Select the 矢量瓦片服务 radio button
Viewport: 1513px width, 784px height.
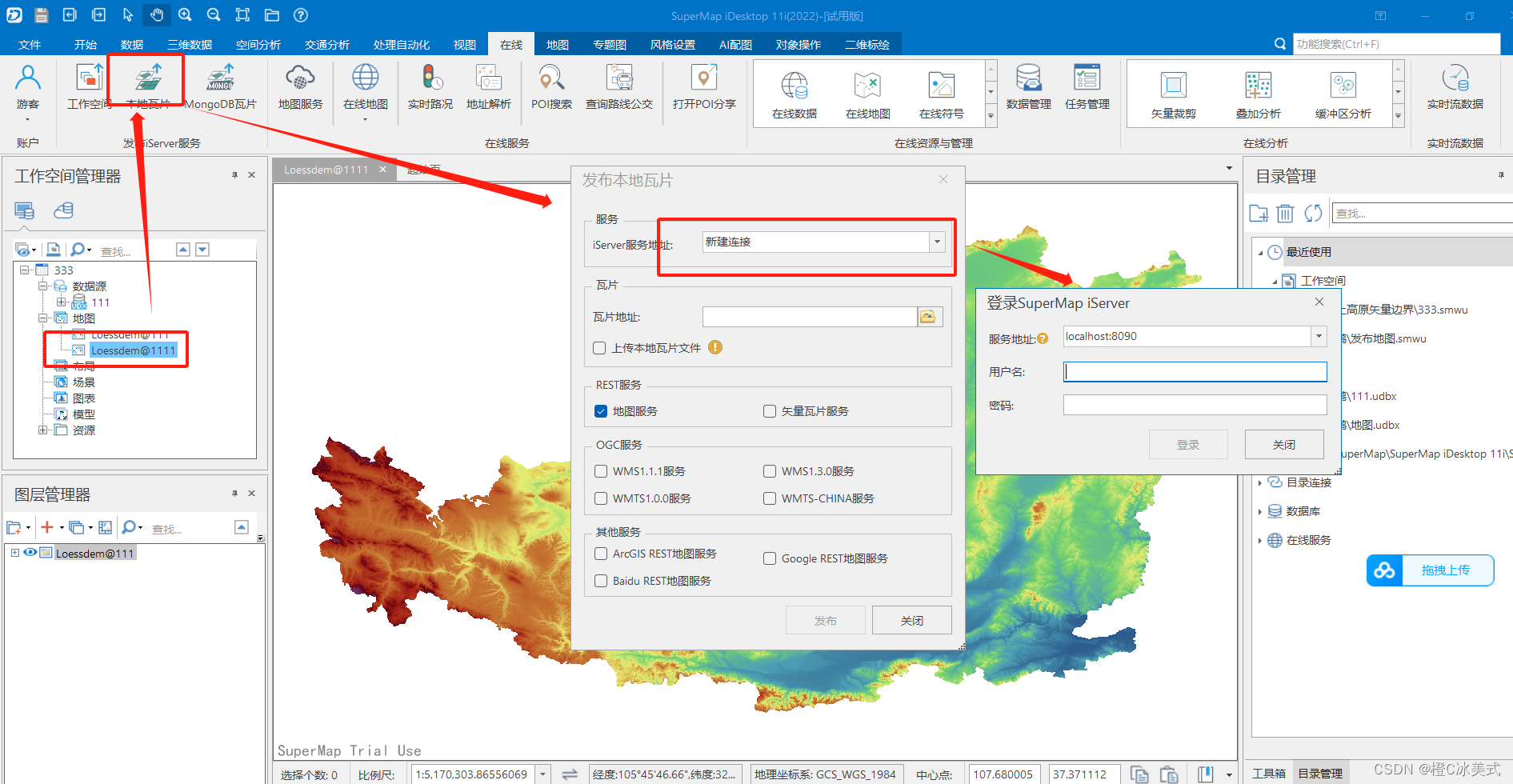(770, 410)
